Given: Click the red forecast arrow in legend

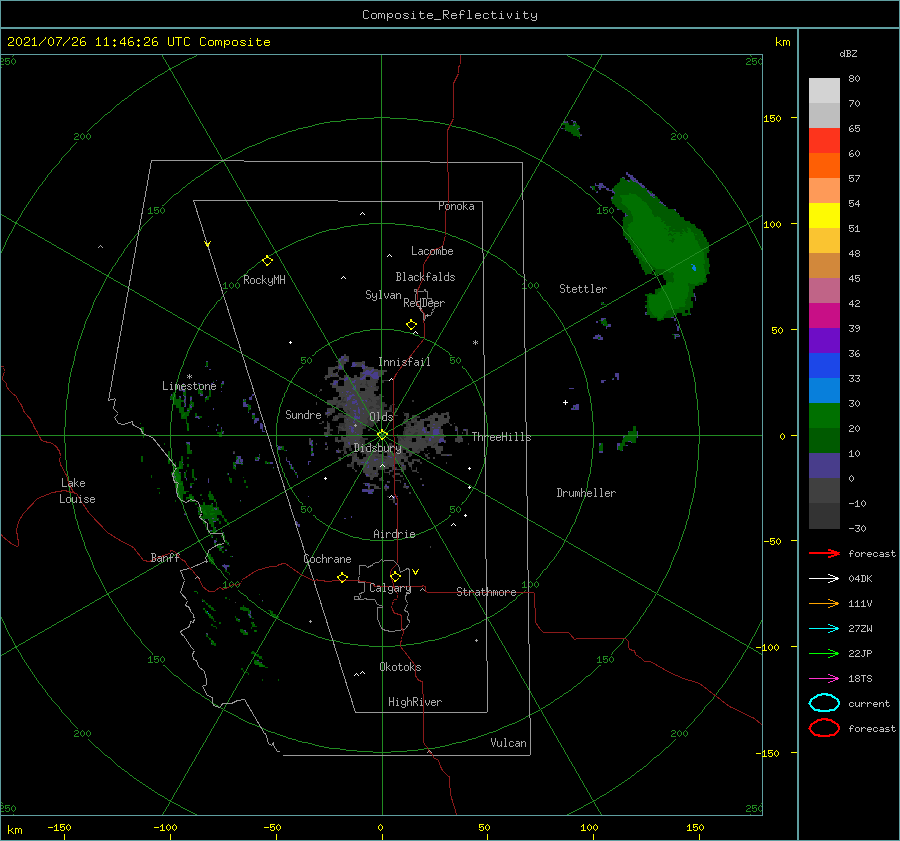Looking at the screenshot, I should (x=824, y=553).
